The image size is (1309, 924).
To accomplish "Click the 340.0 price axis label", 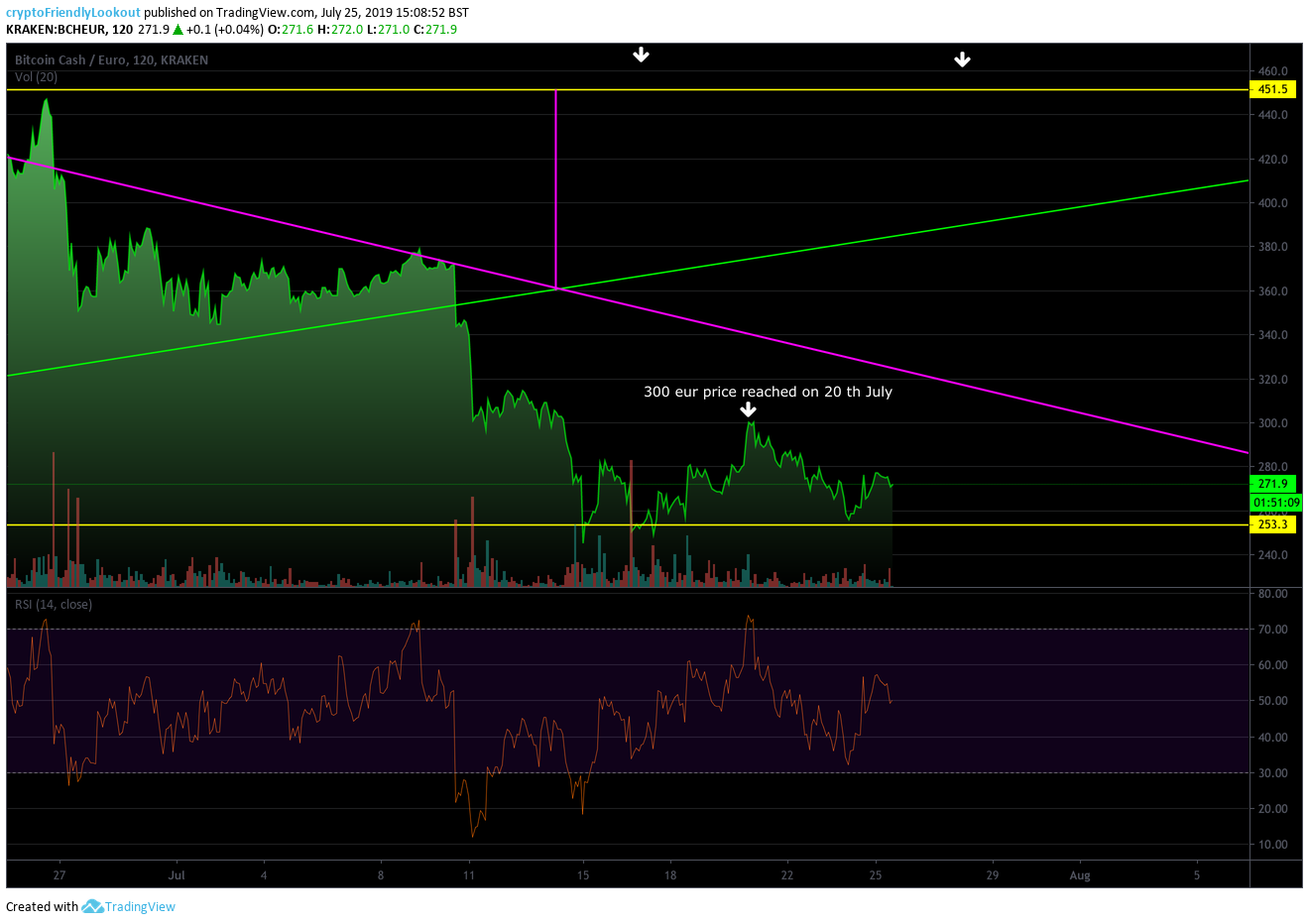I will click(1273, 335).
